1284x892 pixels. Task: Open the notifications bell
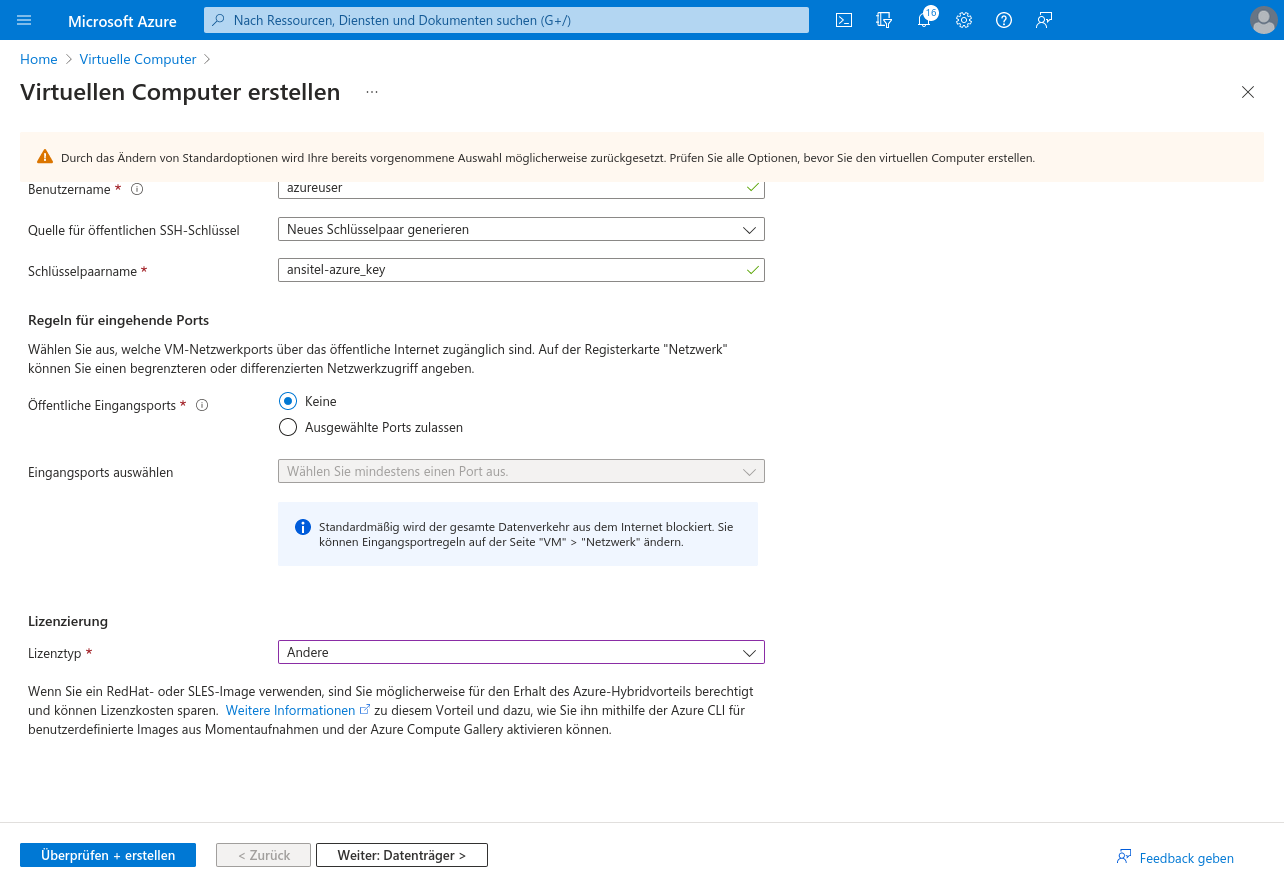tap(924, 20)
